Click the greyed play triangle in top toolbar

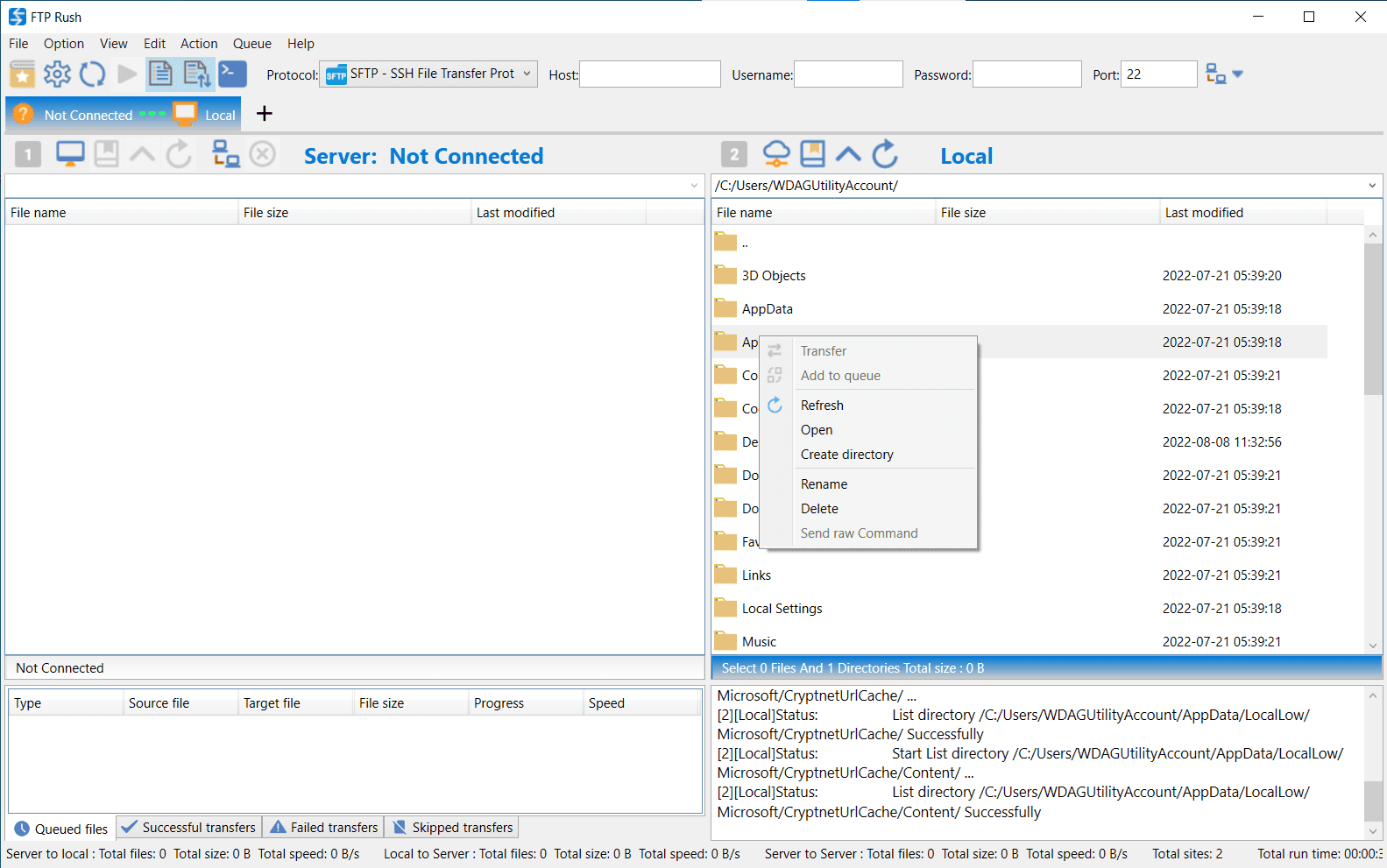point(127,74)
